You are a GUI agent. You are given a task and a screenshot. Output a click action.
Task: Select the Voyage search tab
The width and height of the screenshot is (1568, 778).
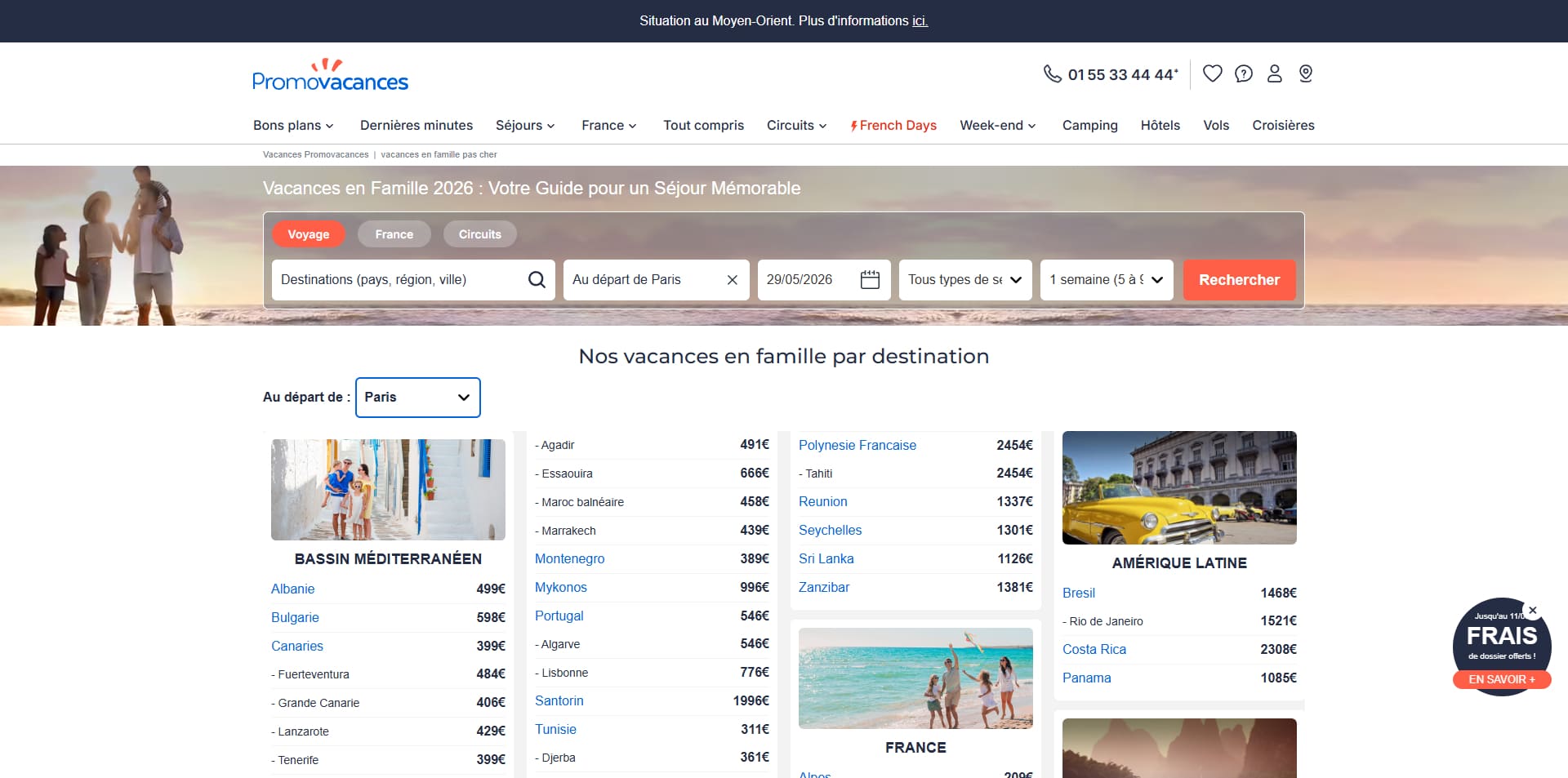(309, 234)
